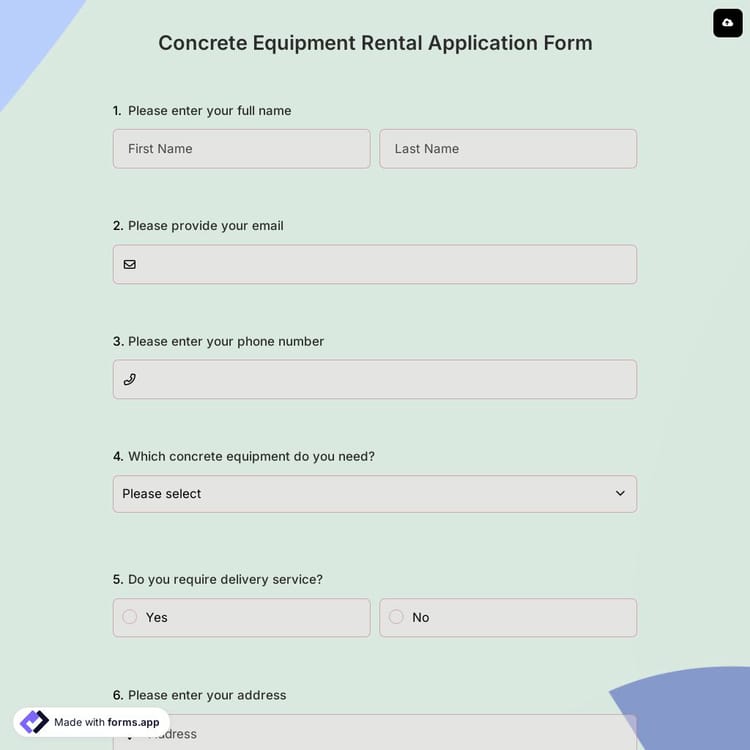Click the cloud icon in the top-right corner
This screenshot has width=750, height=750.
(727, 22)
